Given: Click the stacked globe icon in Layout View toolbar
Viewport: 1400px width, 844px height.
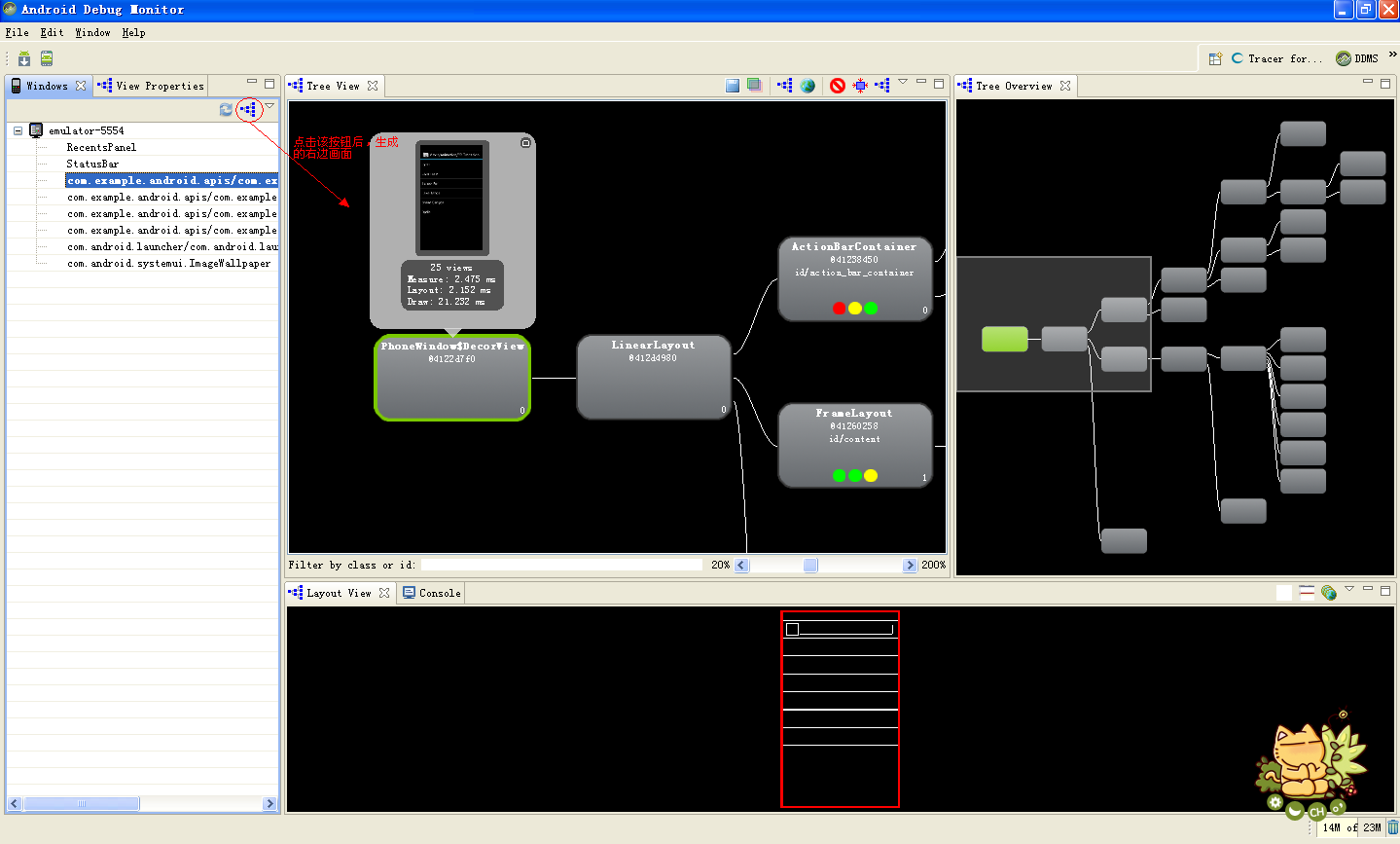Looking at the screenshot, I should 1329,593.
